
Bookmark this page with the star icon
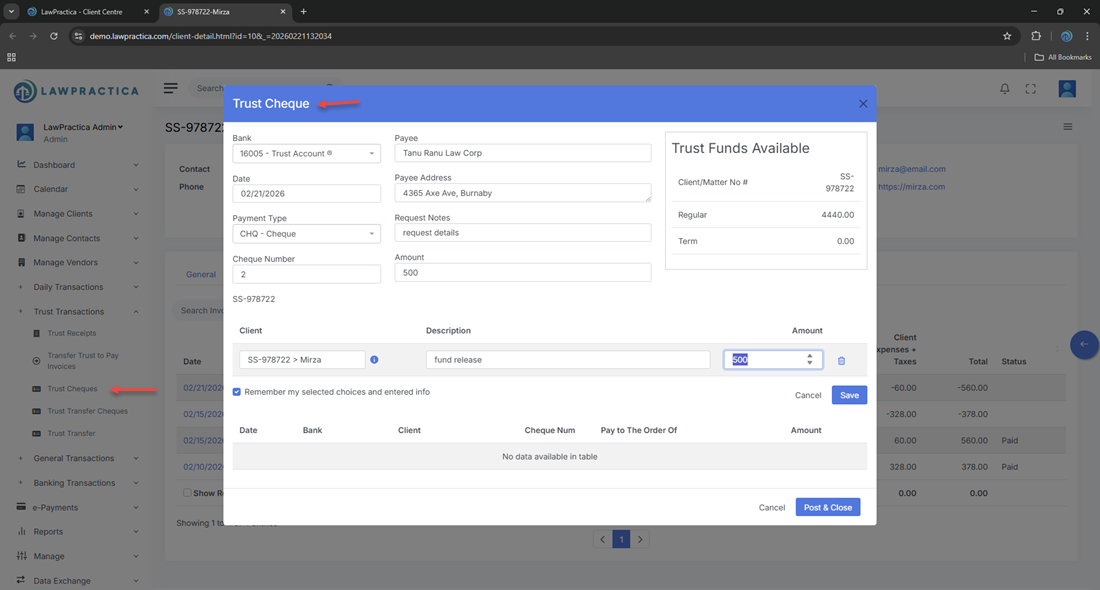click(x=1007, y=36)
